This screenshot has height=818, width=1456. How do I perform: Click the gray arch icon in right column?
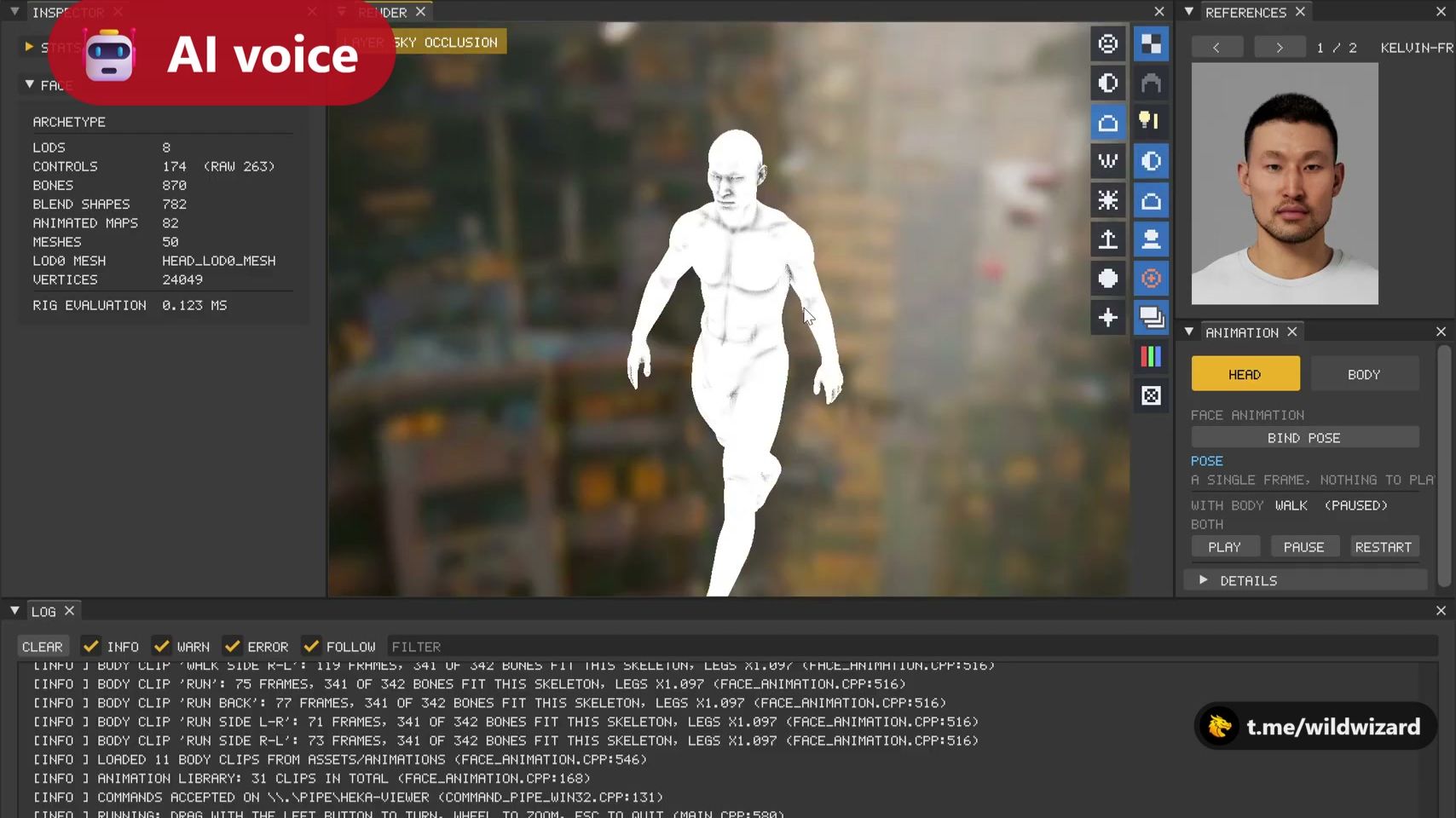click(1151, 84)
